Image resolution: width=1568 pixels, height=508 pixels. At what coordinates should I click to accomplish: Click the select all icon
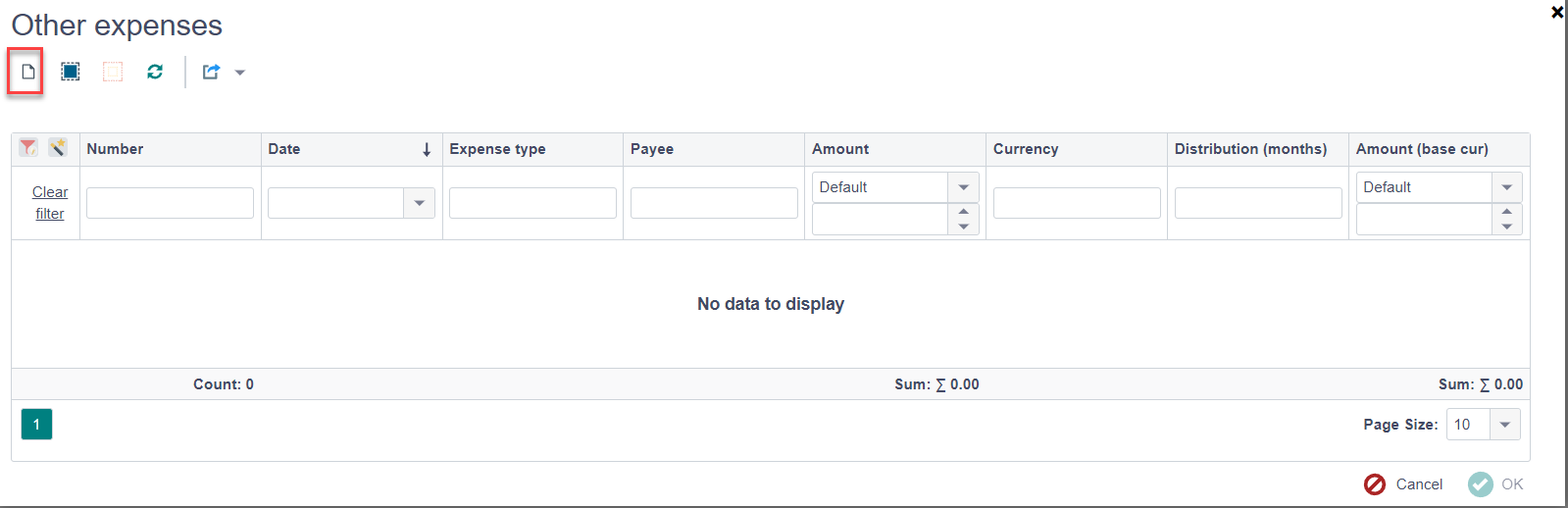(71, 72)
